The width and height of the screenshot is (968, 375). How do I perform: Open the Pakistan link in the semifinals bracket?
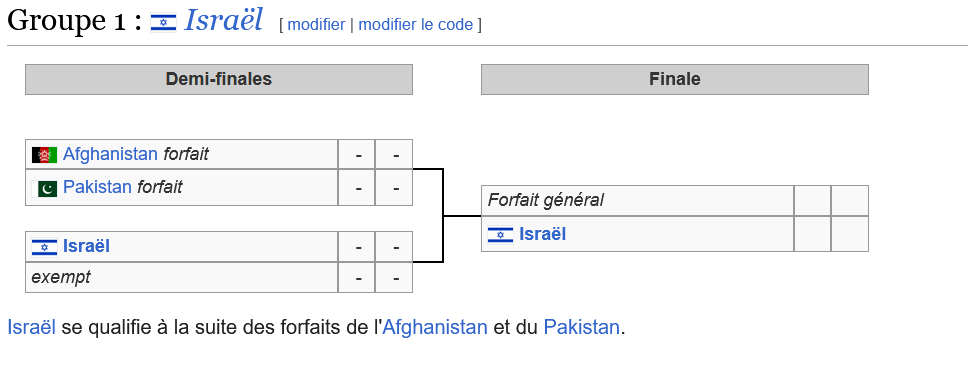click(97, 187)
